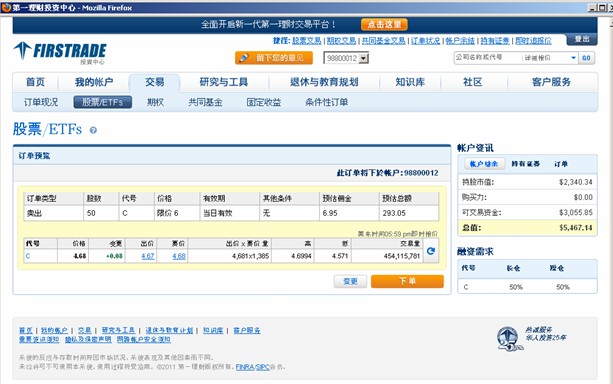Click the Firefox icon in title bar
The width and height of the screenshot is (613, 384).
(x=5, y=7)
